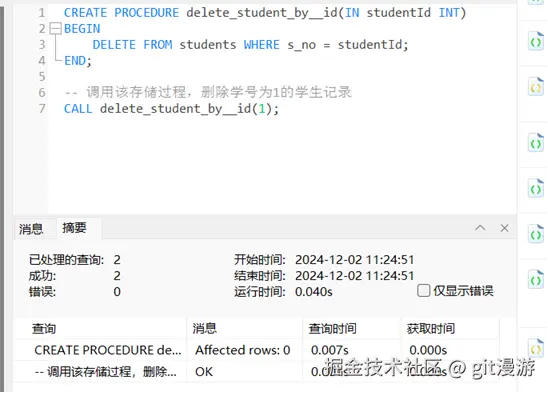The image size is (548, 393).
Task: Click line number 7 in the gutter
Action: (42, 109)
